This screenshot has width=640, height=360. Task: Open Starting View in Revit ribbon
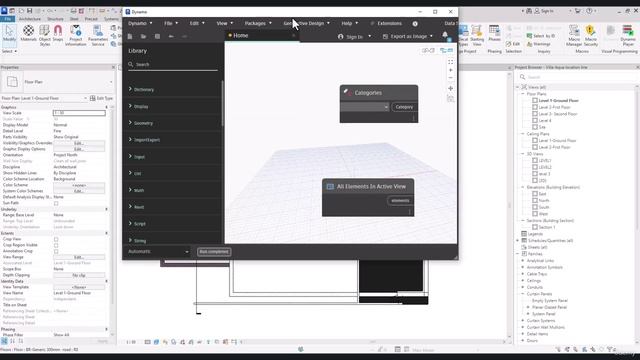(x=477, y=35)
